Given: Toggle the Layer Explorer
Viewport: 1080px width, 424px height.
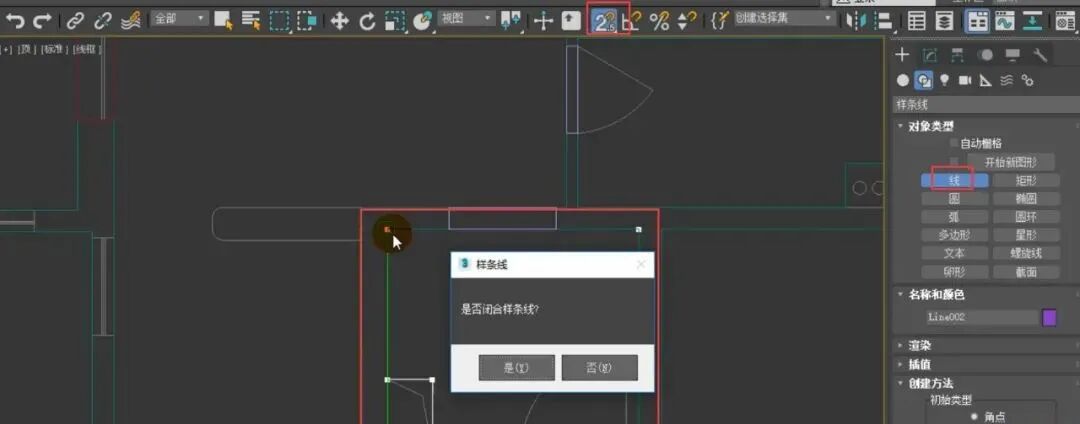Looking at the screenshot, I should tap(944, 21).
